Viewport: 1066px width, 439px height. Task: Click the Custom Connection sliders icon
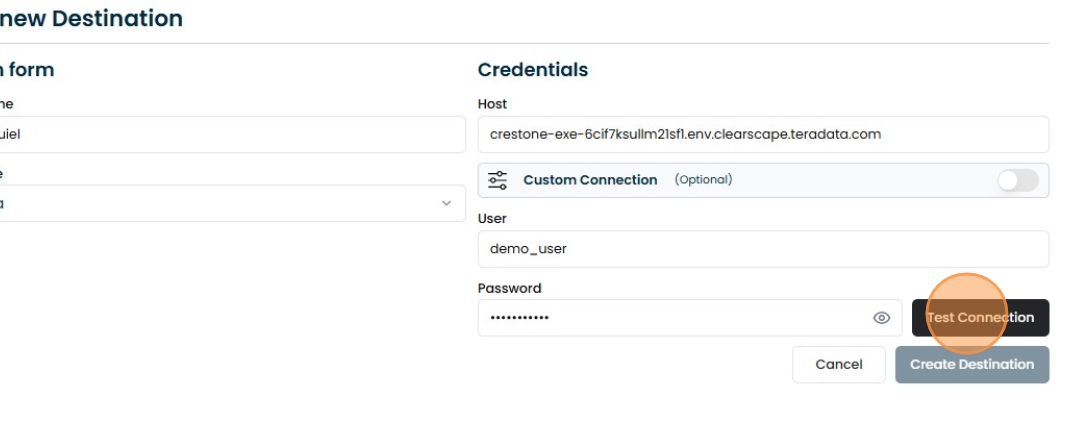point(497,180)
